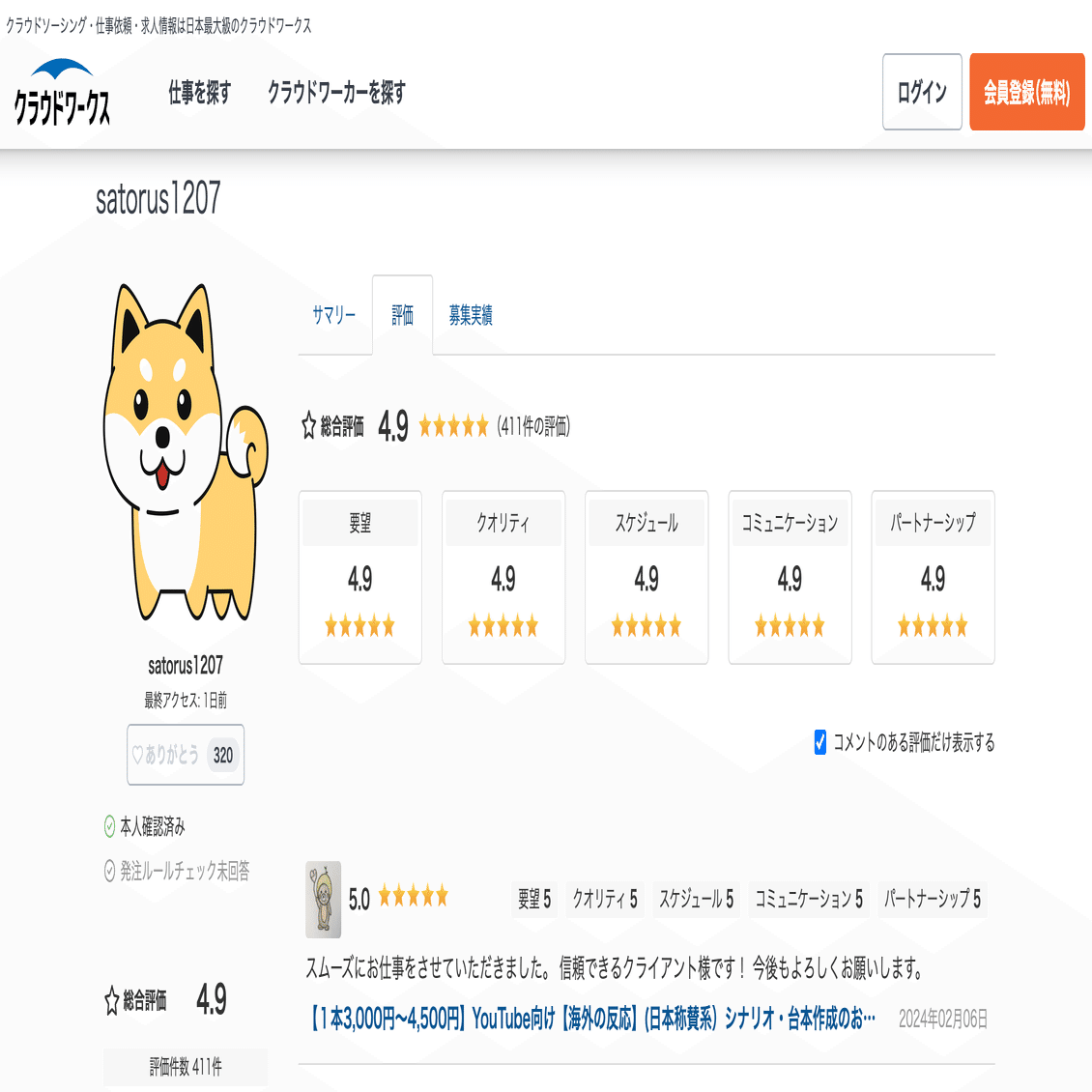This screenshot has width=1092, height=1092.
Task: Open the reviewer's avatar thumbnail
Action: [323, 899]
